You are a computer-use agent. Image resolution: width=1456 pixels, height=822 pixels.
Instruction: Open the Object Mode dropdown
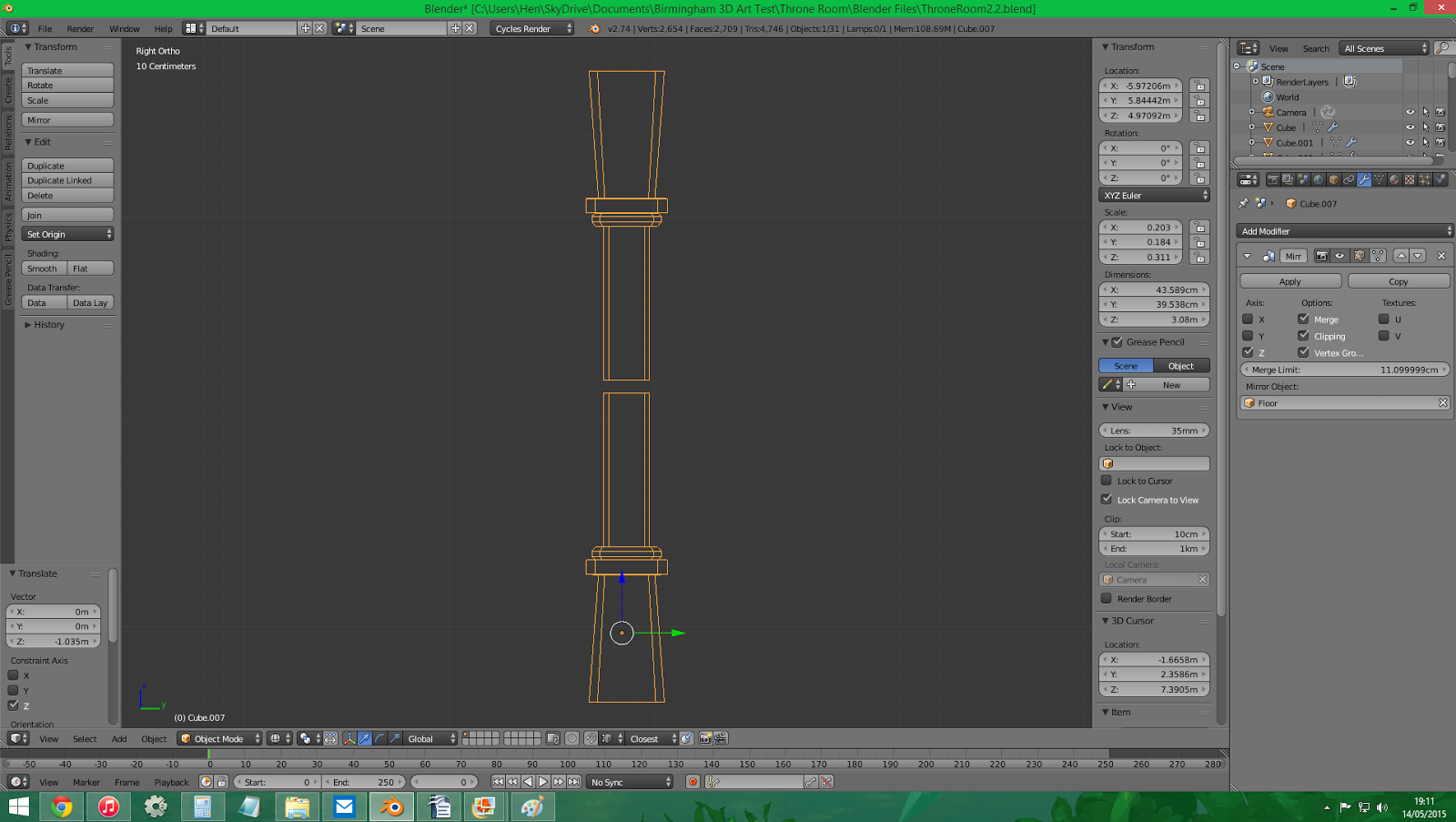[x=220, y=738]
